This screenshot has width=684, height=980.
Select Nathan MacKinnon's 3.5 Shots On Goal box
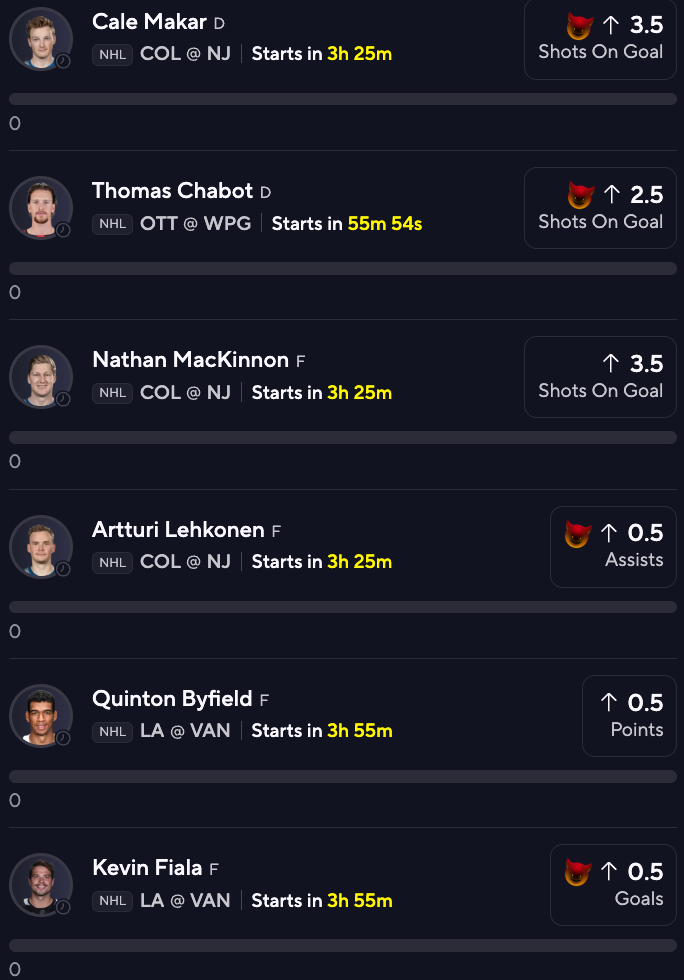pos(600,377)
